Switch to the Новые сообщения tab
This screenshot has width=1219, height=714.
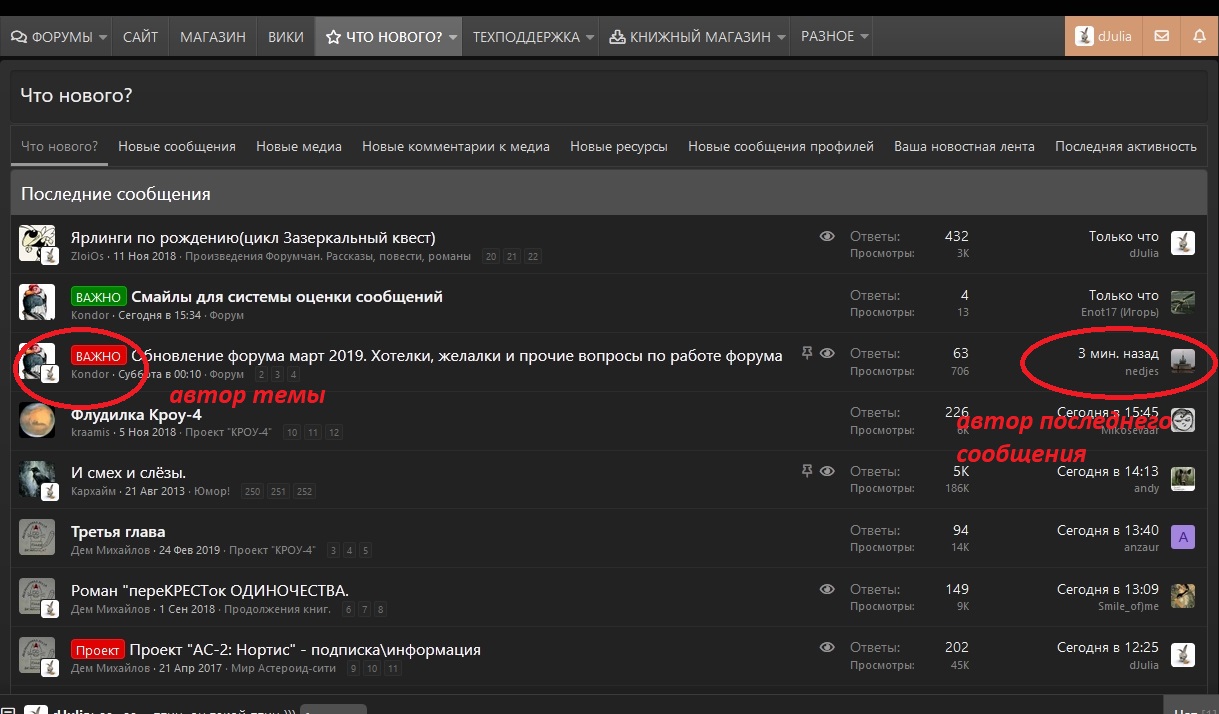pyautogui.click(x=177, y=146)
